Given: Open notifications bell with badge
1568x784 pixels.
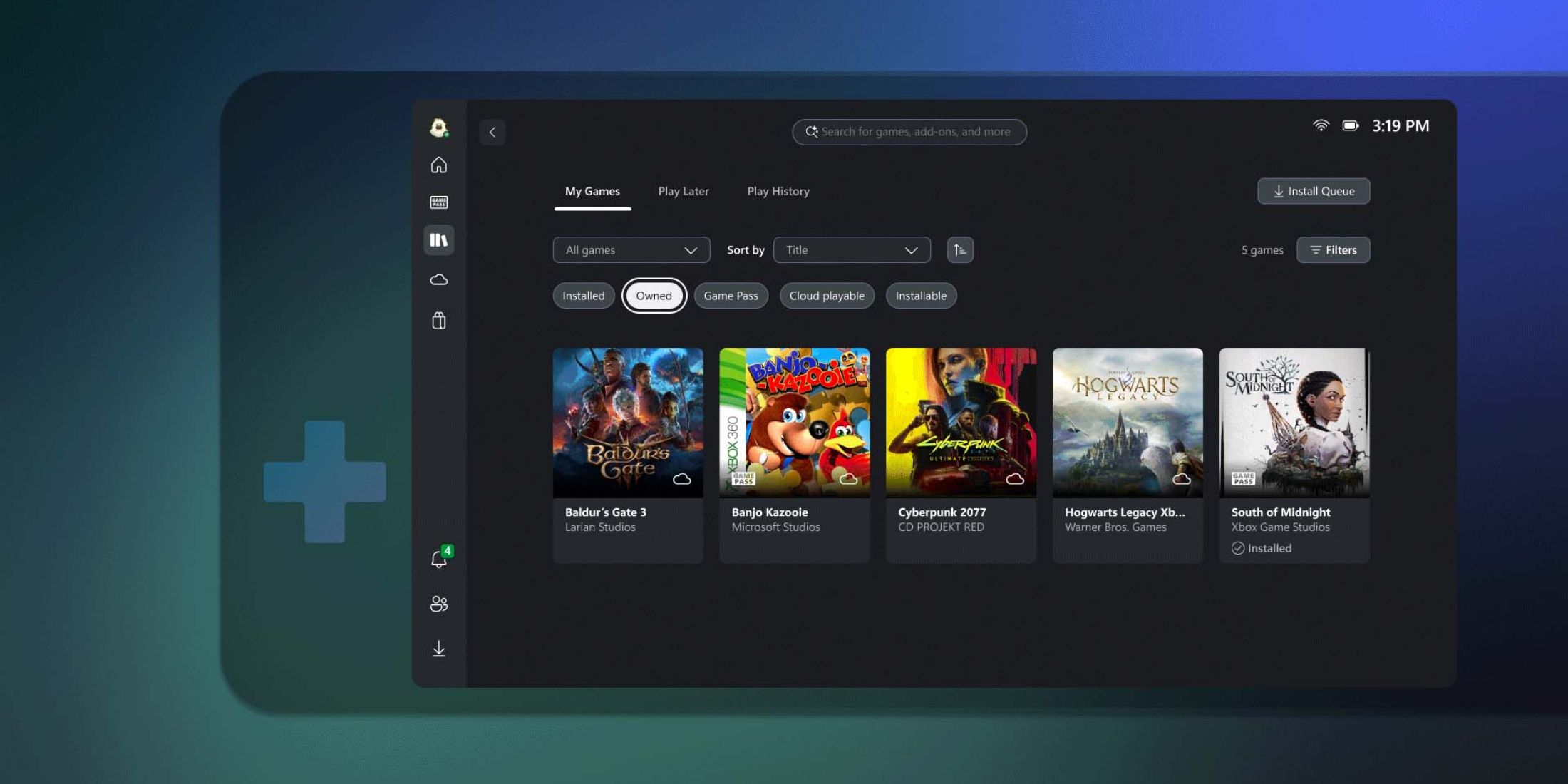Looking at the screenshot, I should (x=439, y=559).
